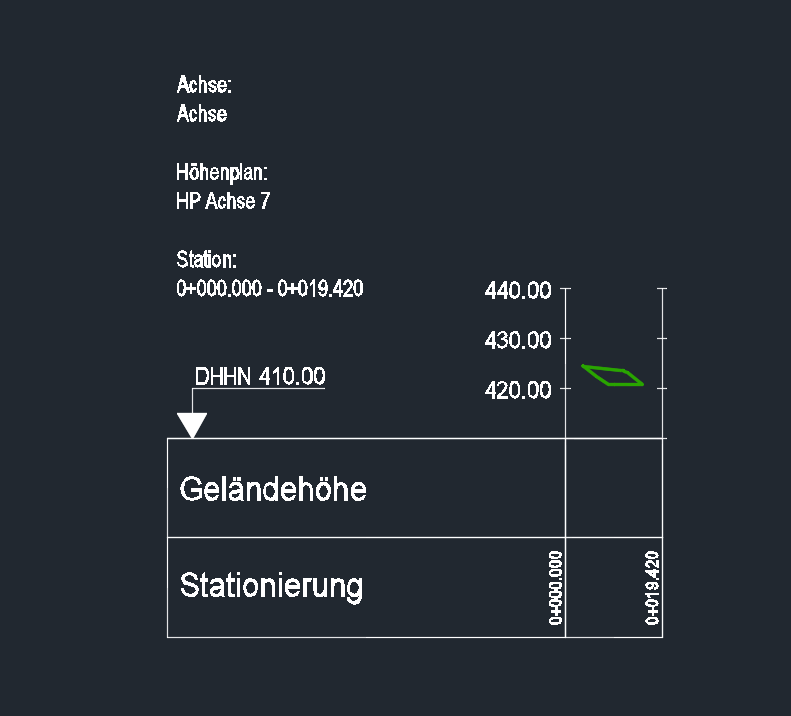
Task: Select the HP Achse 7 title text
Action: (223, 201)
